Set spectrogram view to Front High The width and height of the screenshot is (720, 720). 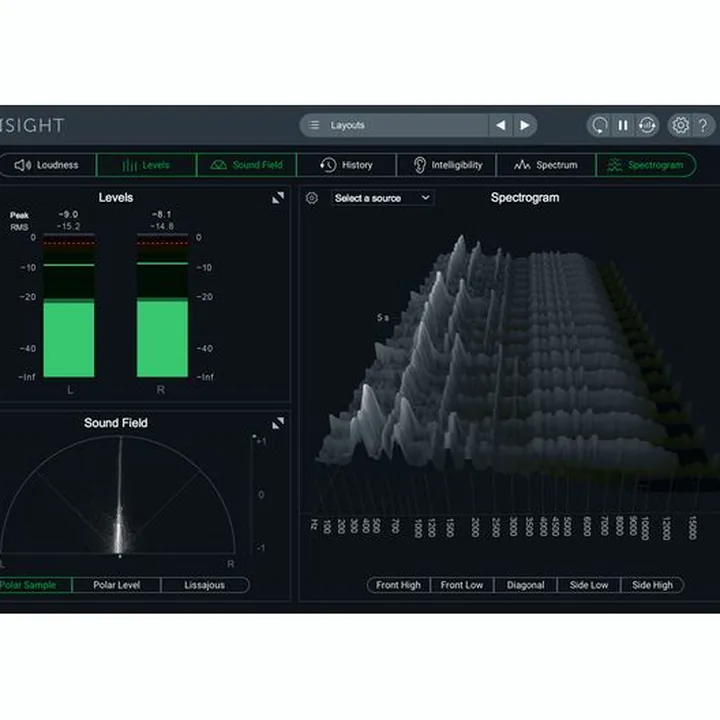click(399, 585)
